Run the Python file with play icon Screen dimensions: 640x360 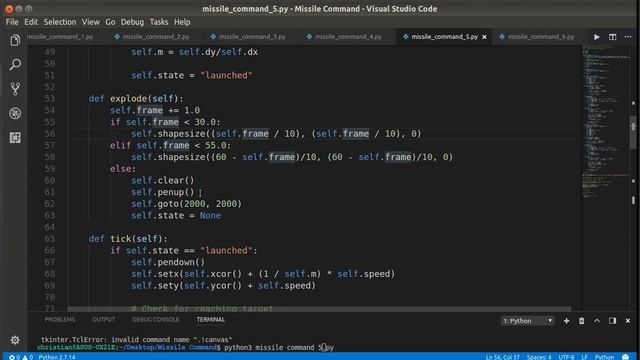tap(597, 37)
